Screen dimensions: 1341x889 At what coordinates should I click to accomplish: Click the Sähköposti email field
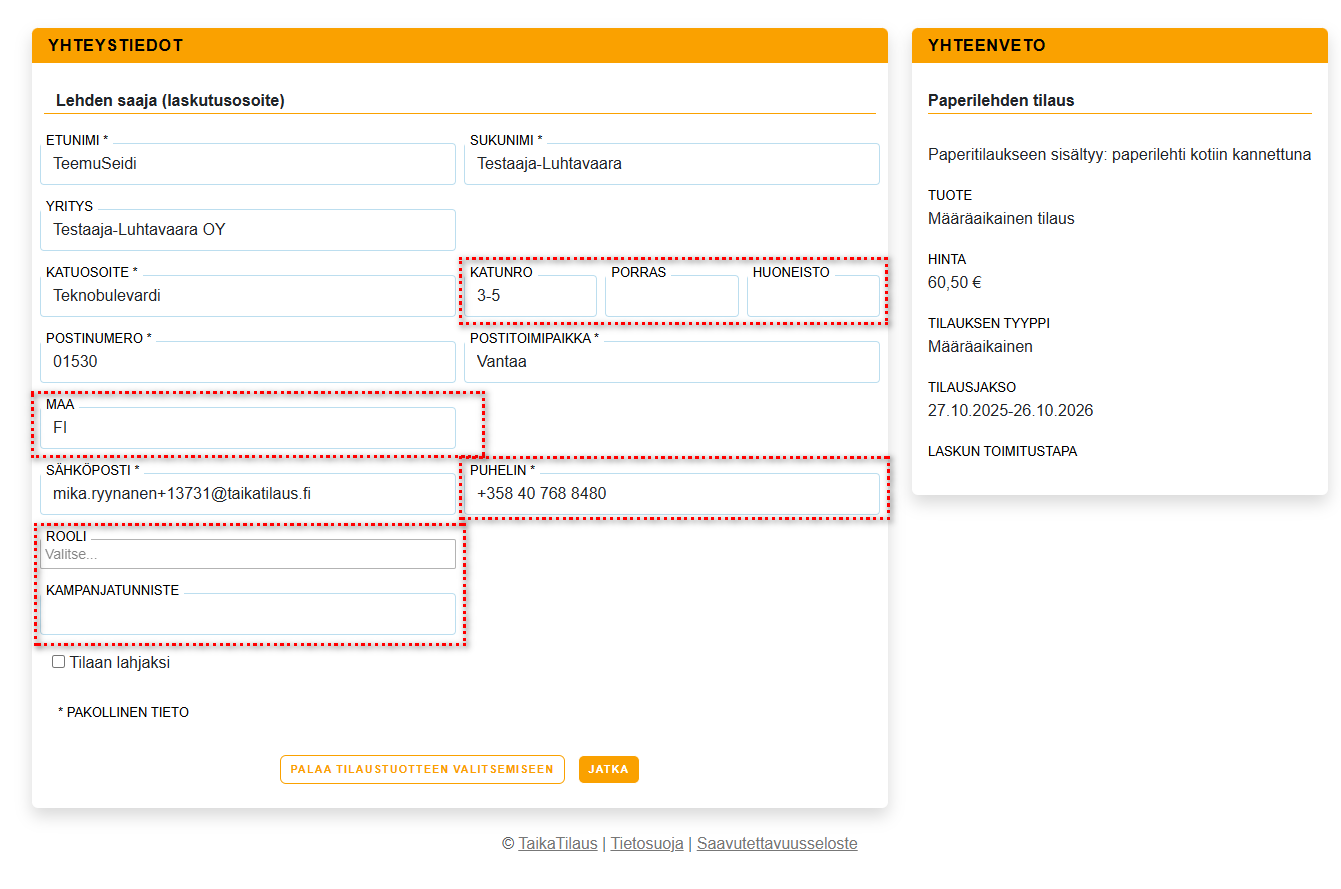coord(248,494)
